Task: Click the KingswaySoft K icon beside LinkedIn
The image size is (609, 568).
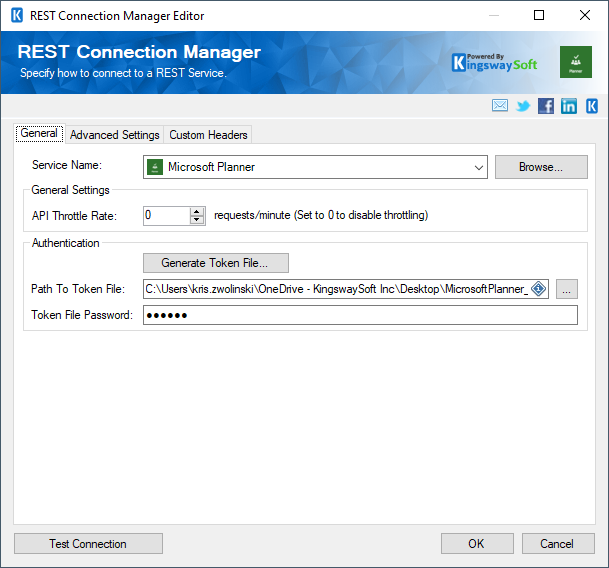Action: (x=592, y=106)
